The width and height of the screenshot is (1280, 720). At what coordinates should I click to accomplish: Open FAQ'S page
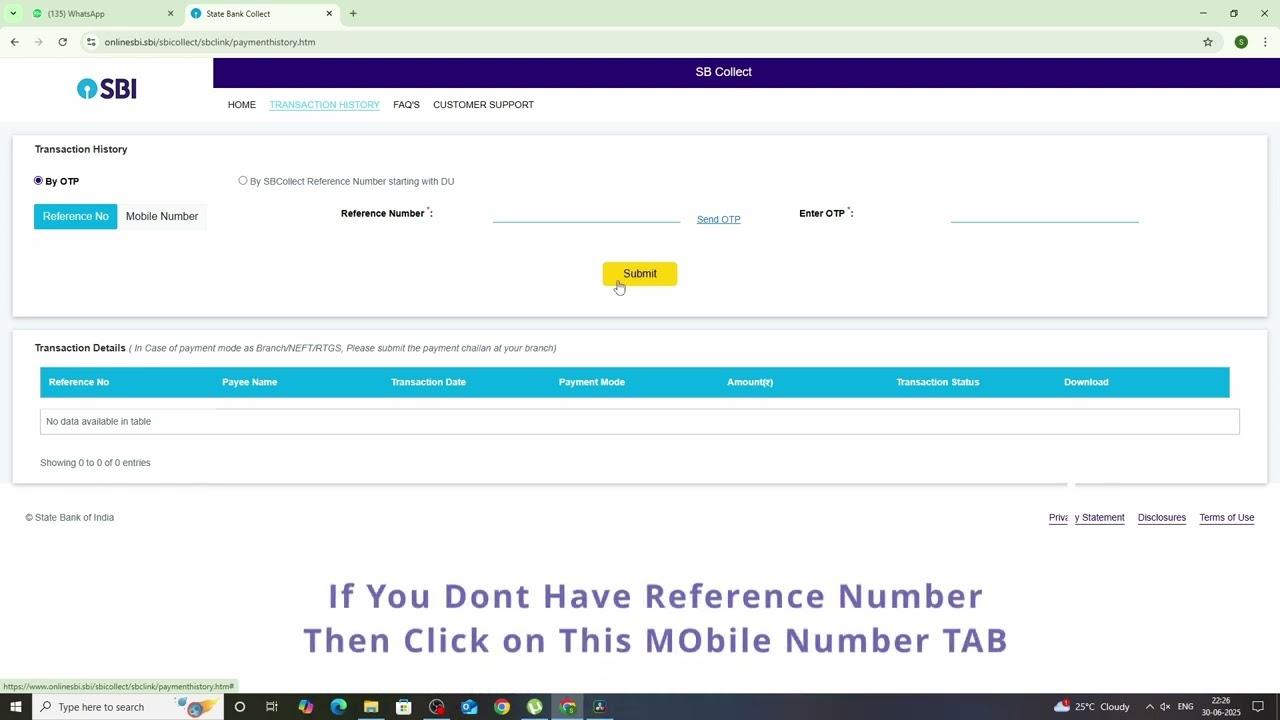(x=406, y=105)
